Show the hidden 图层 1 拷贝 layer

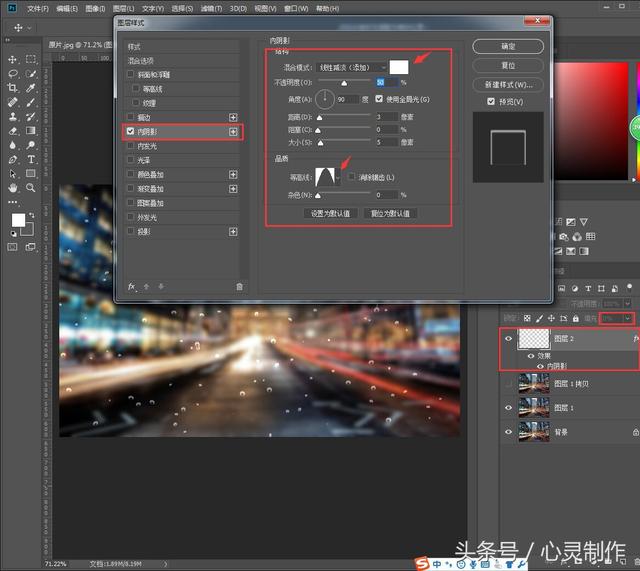(x=509, y=384)
